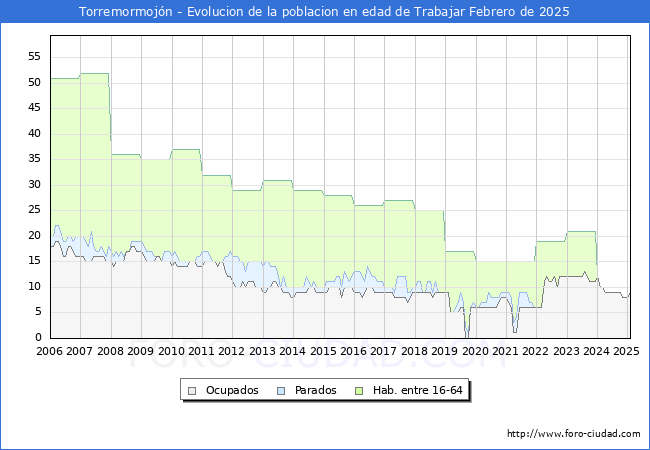Click the 2018 x-axis year label
This screenshot has height=450, width=650.
click(415, 351)
